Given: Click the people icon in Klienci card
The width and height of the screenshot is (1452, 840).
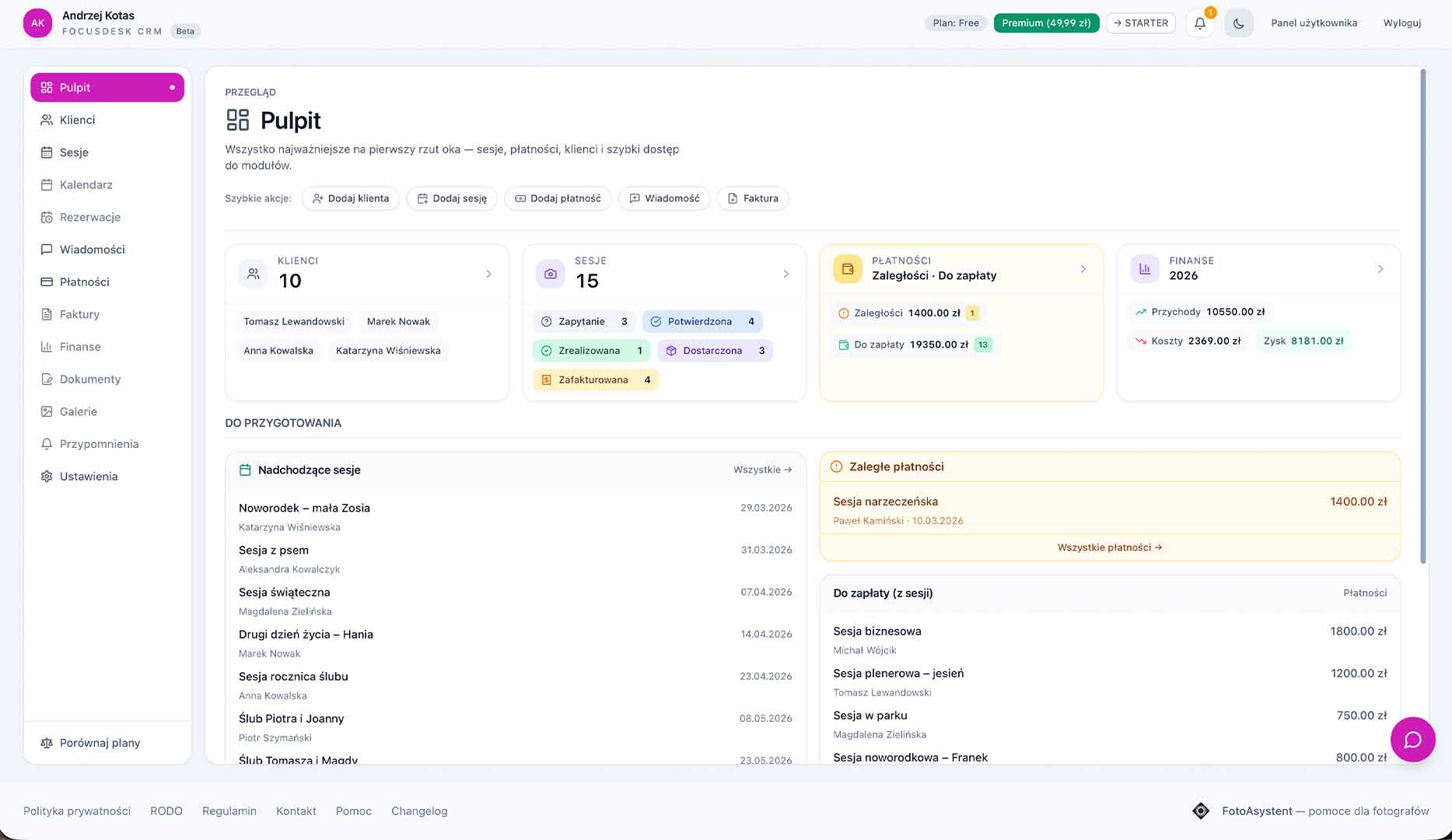Looking at the screenshot, I should 254,274.
